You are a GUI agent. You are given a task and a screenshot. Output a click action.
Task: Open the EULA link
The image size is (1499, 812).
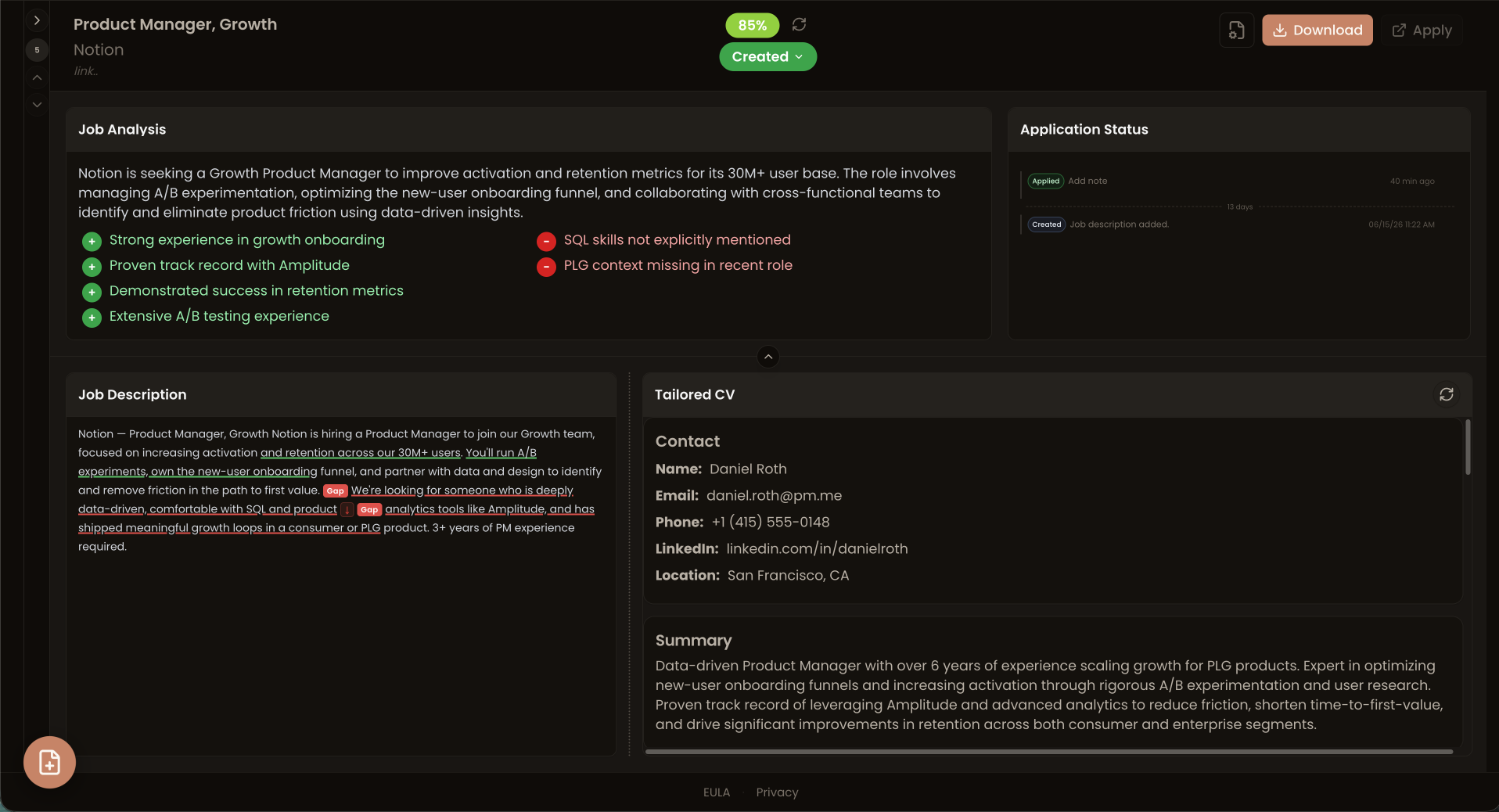click(x=716, y=792)
